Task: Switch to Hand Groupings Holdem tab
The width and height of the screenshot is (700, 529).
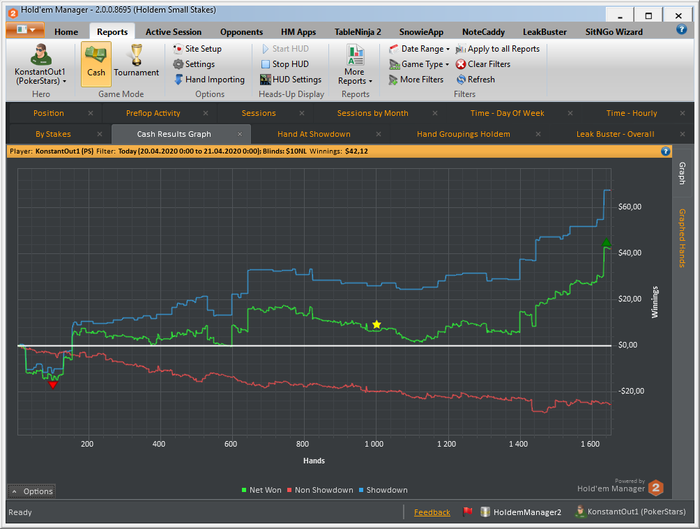Action: coord(463,134)
